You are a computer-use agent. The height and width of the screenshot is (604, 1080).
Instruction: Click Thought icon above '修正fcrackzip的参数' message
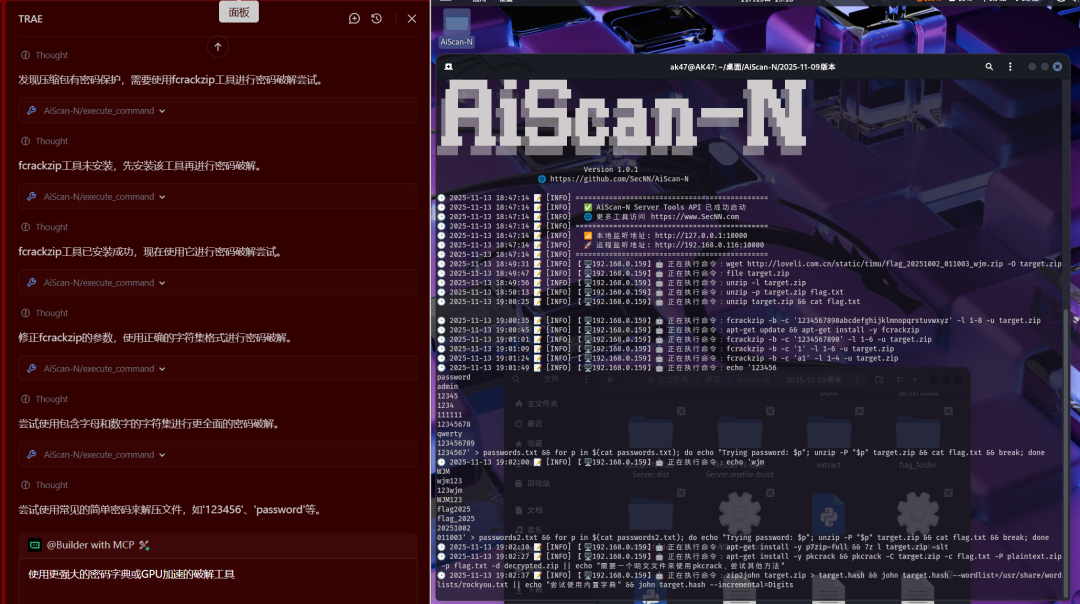tap(25, 313)
